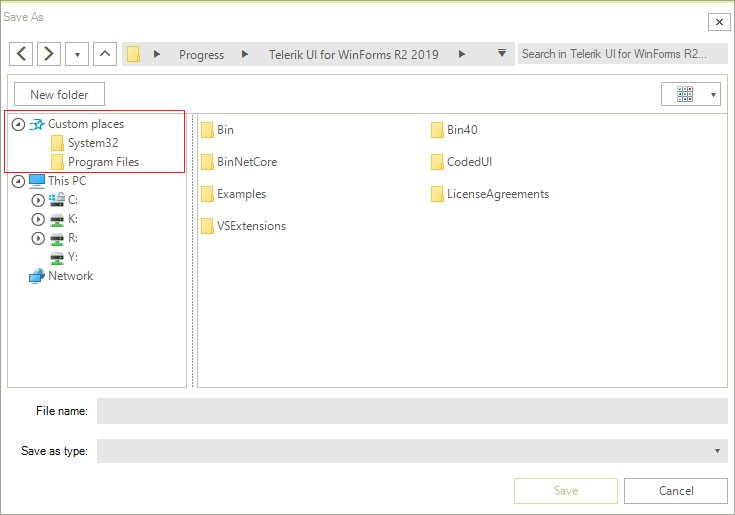Create a New folder
The height and width of the screenshot is (515, 735).
click(x=60, y=95)
